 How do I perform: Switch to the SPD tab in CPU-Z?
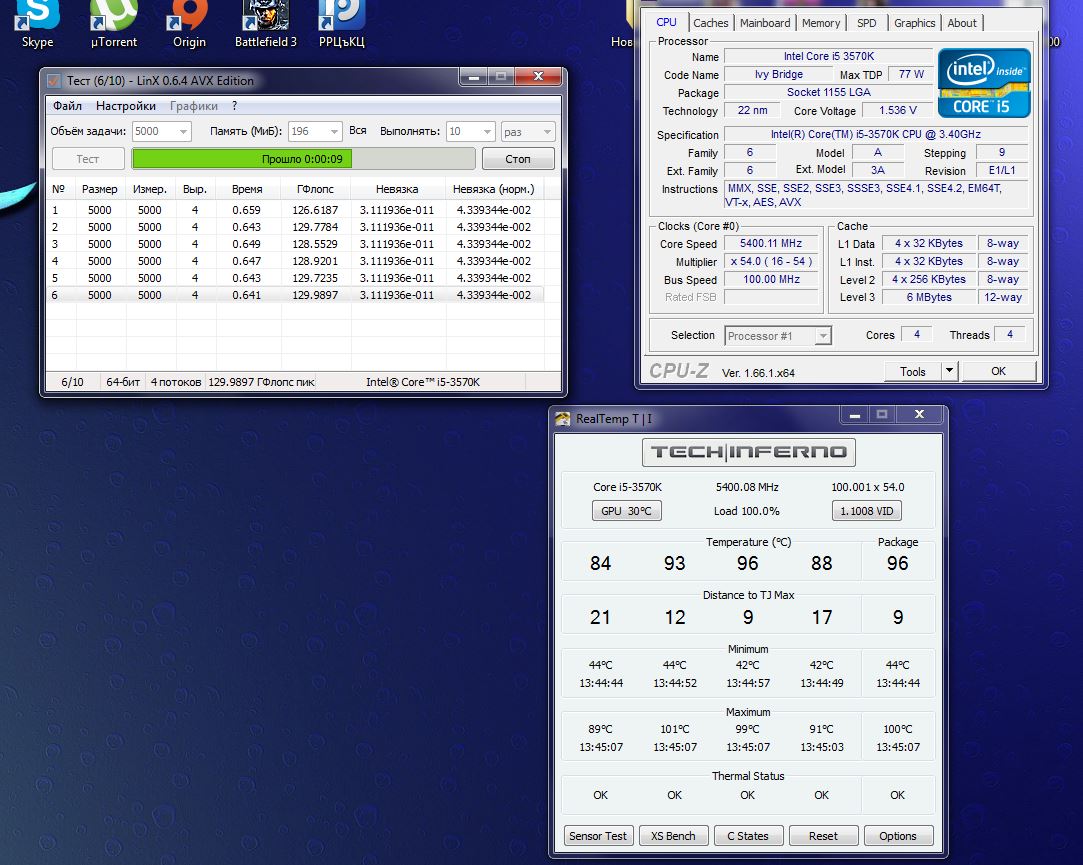tap(866, 23)
